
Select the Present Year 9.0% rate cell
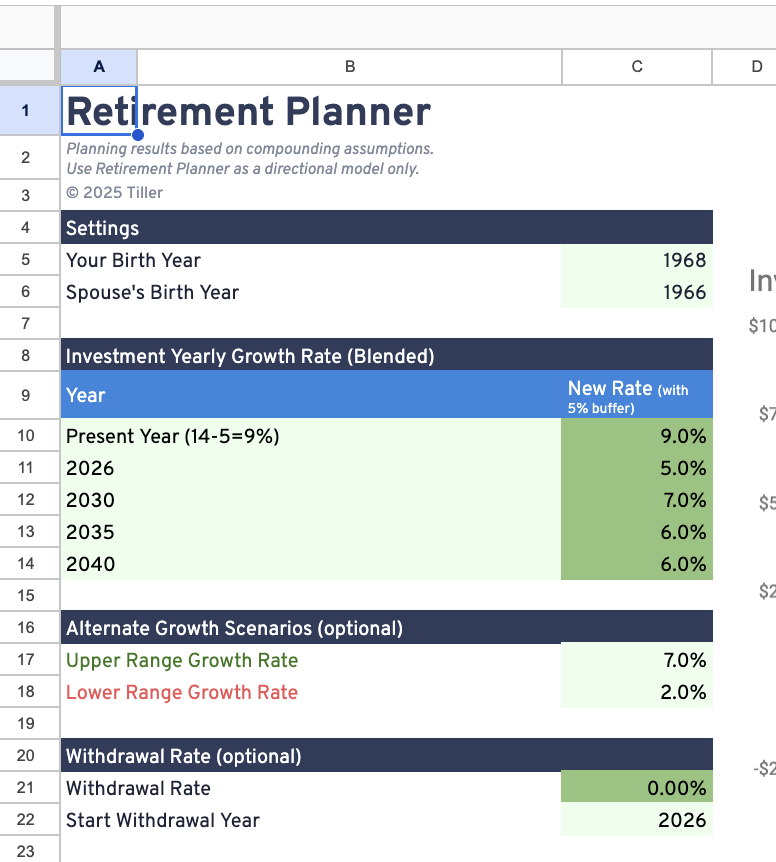637,436
